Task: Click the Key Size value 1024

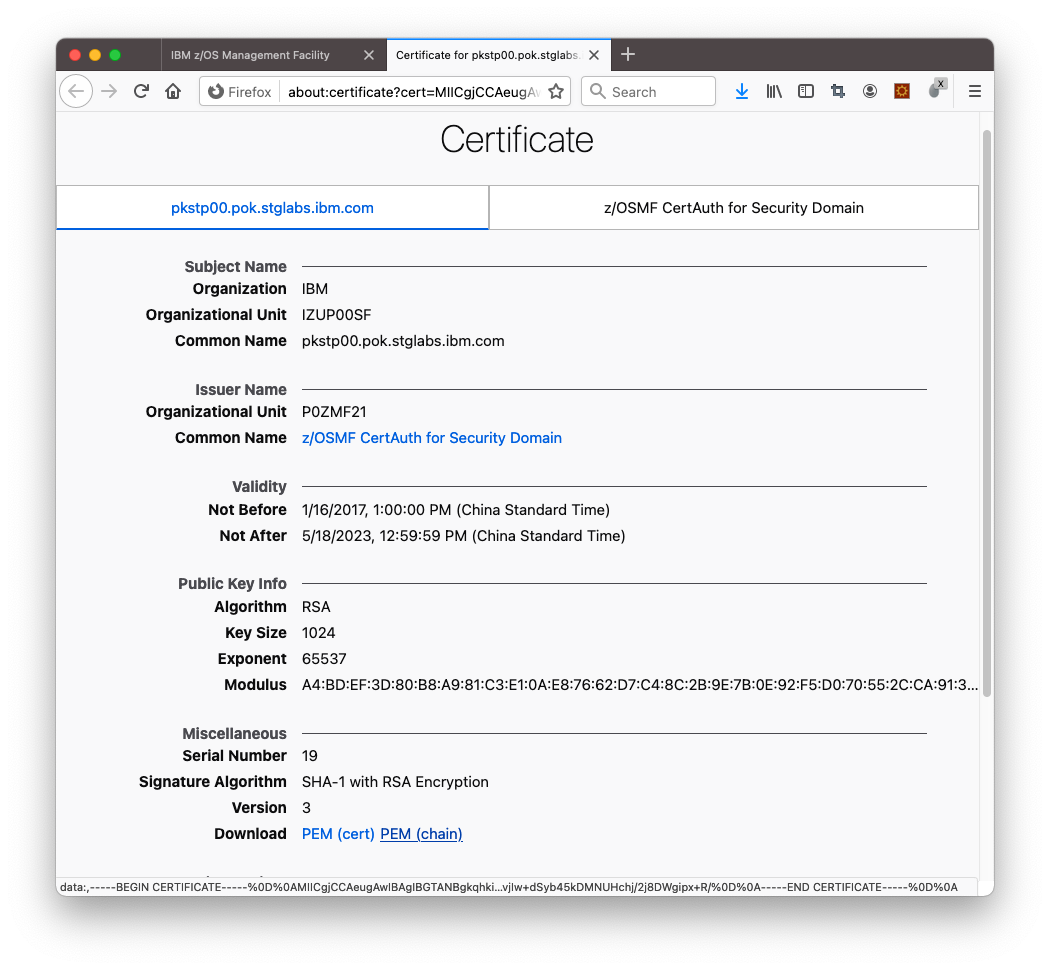Action: tap(319, 633)
